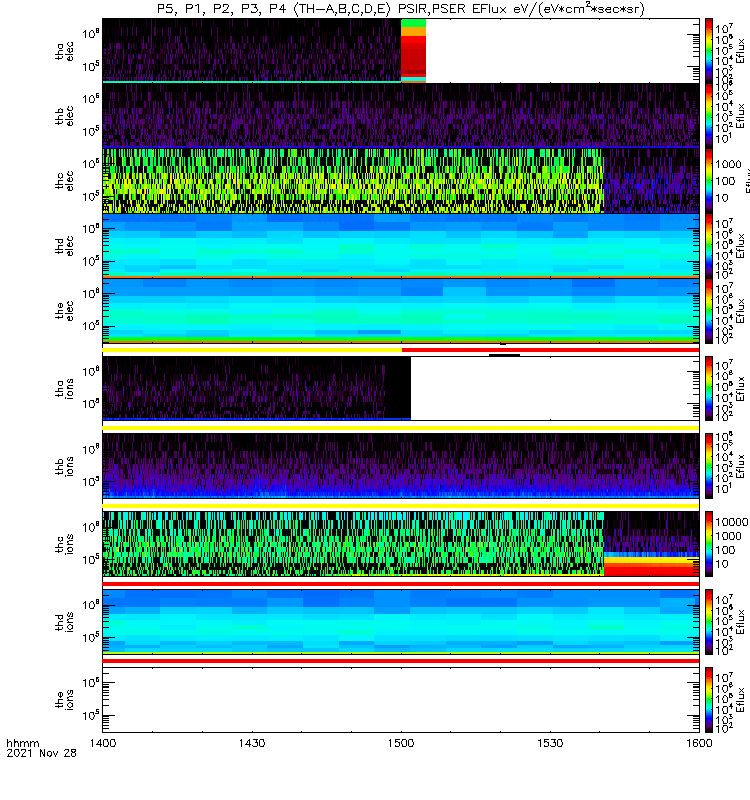Select the 'tha ions' y-axis label

coord(65,388)
